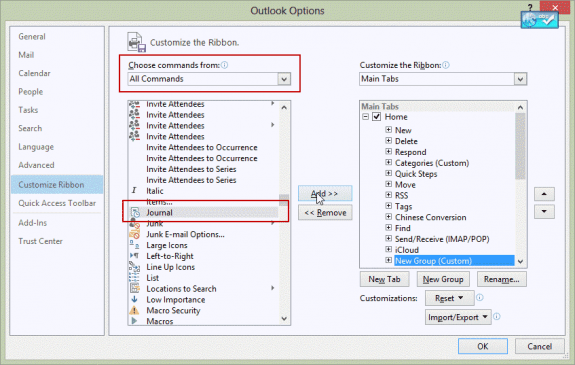Move selected item down with arrow button
This screenshot has height=365, width=575.
tap(544, 211)
